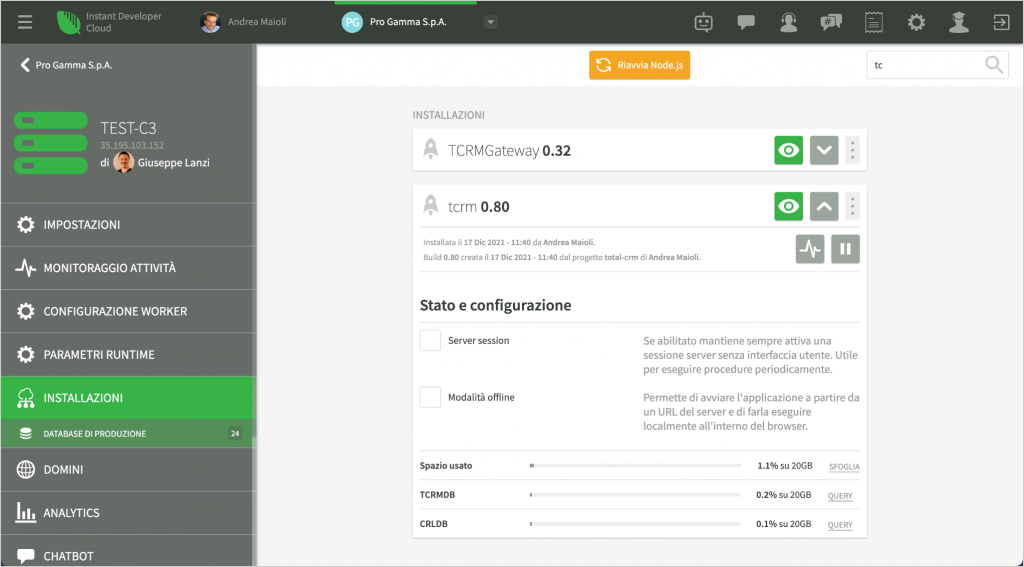Open the support headset agent icon
Image resolution: width=1024 pixels, height=567 pixels.
788,22
